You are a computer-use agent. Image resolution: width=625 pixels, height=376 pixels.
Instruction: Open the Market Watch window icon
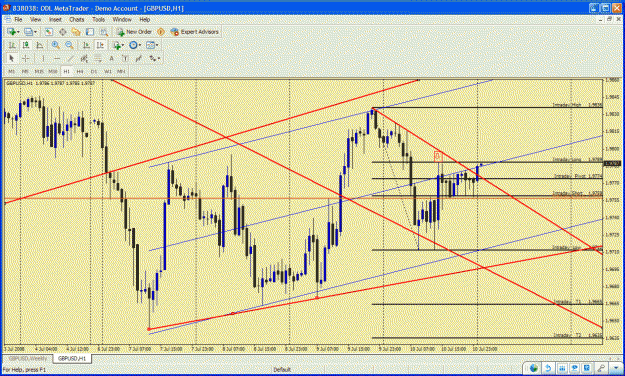pos(49,32)
